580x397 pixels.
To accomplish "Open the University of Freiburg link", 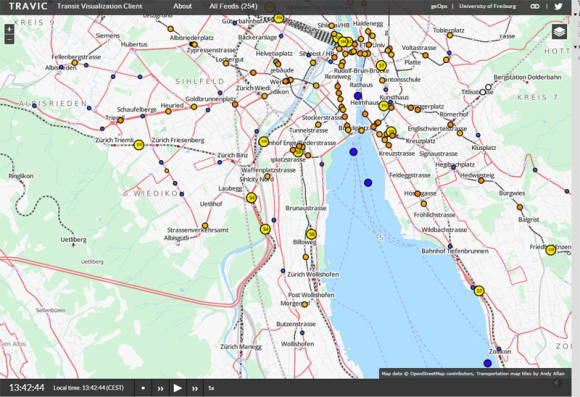I will click(x=488, y=6).
